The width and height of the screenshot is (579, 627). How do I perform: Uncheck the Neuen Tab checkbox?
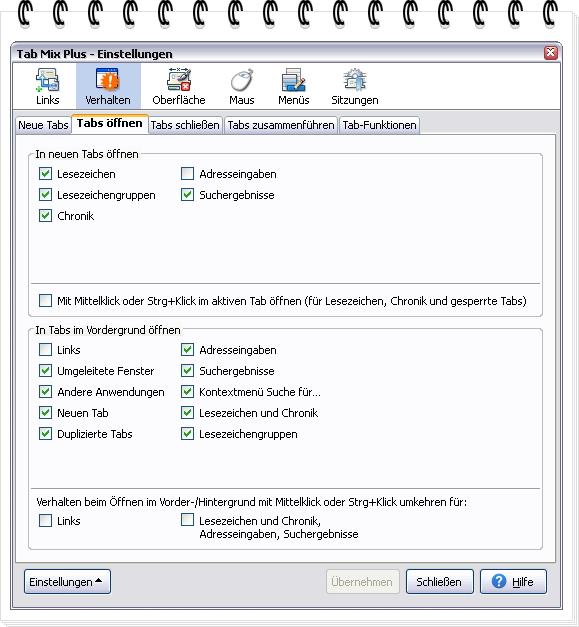point(45,412)
